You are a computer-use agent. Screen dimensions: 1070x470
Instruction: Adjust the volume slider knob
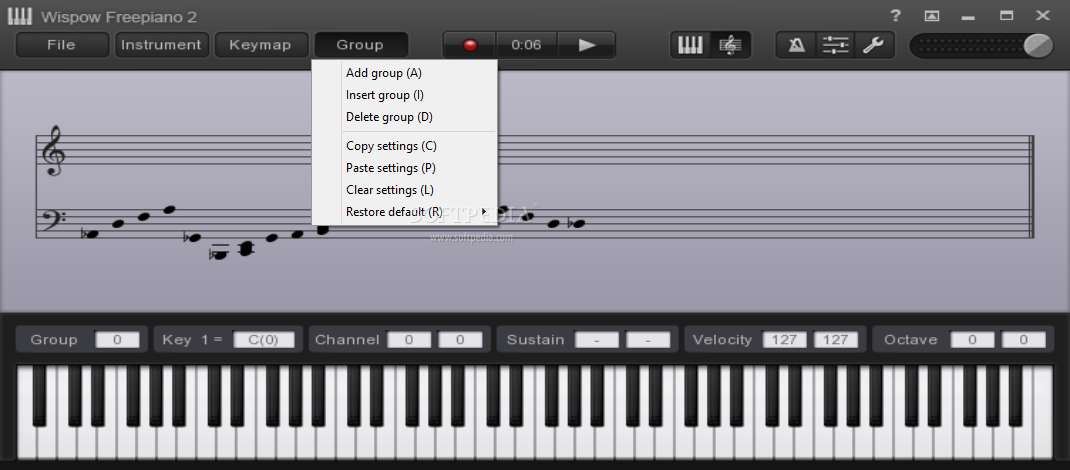tap(1038, 46)
